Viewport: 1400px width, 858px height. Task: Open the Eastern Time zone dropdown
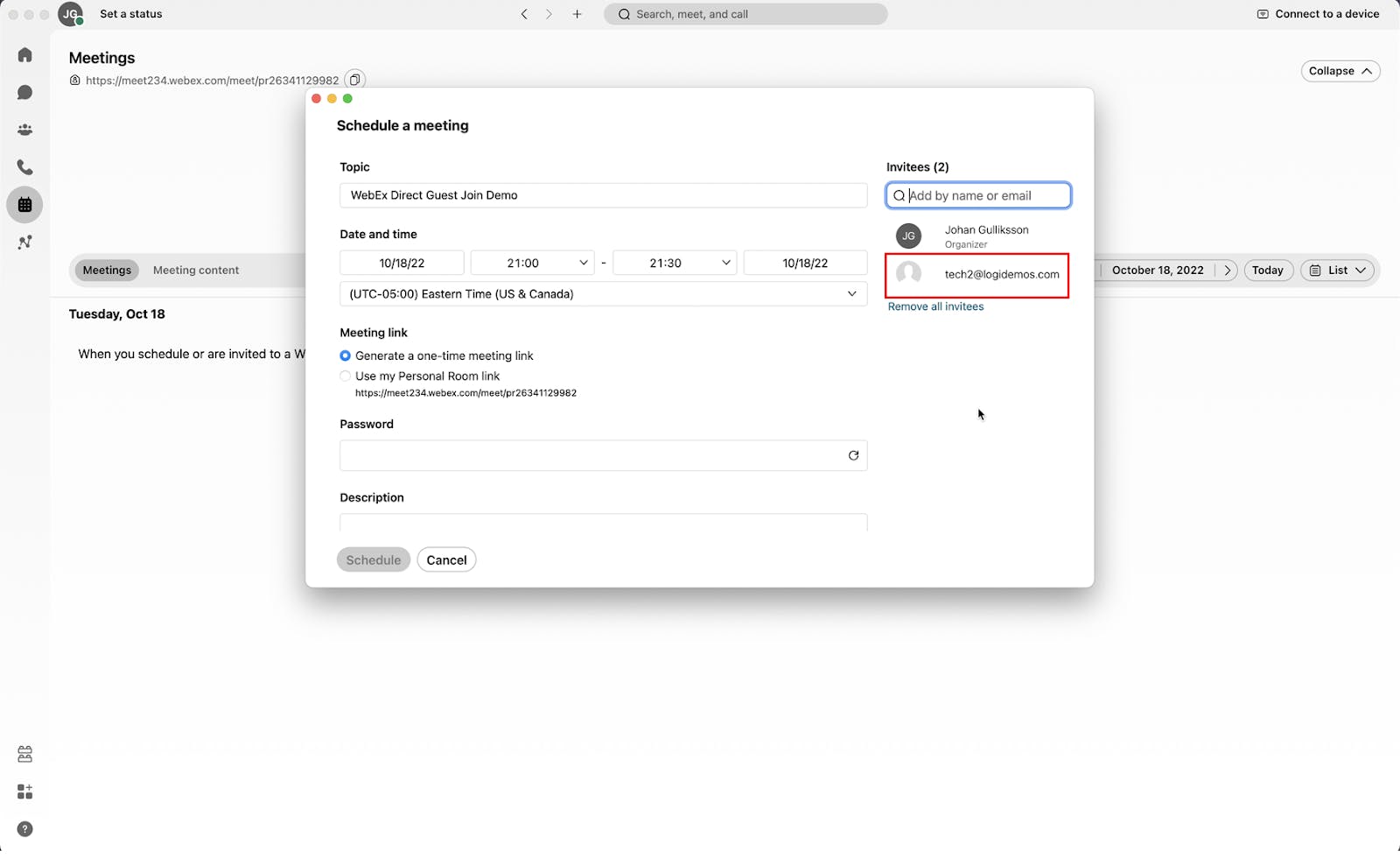603,294
